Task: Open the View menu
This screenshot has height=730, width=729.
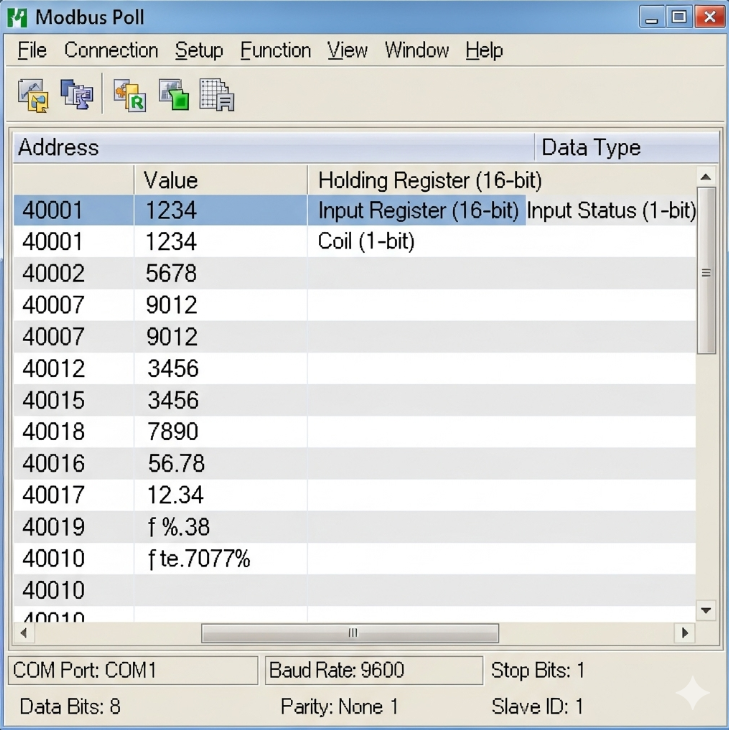Action: (347, 50)
